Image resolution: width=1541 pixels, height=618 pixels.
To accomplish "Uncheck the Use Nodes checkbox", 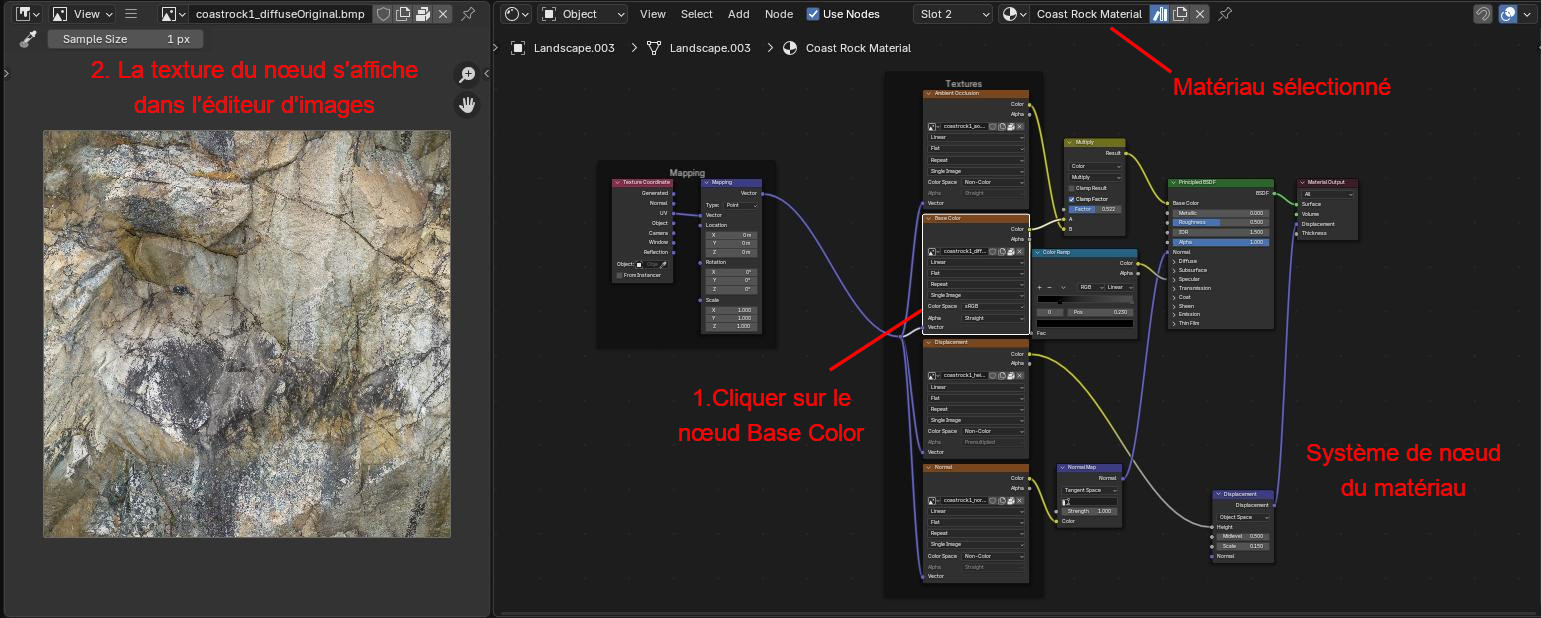I will coord(813,14).
